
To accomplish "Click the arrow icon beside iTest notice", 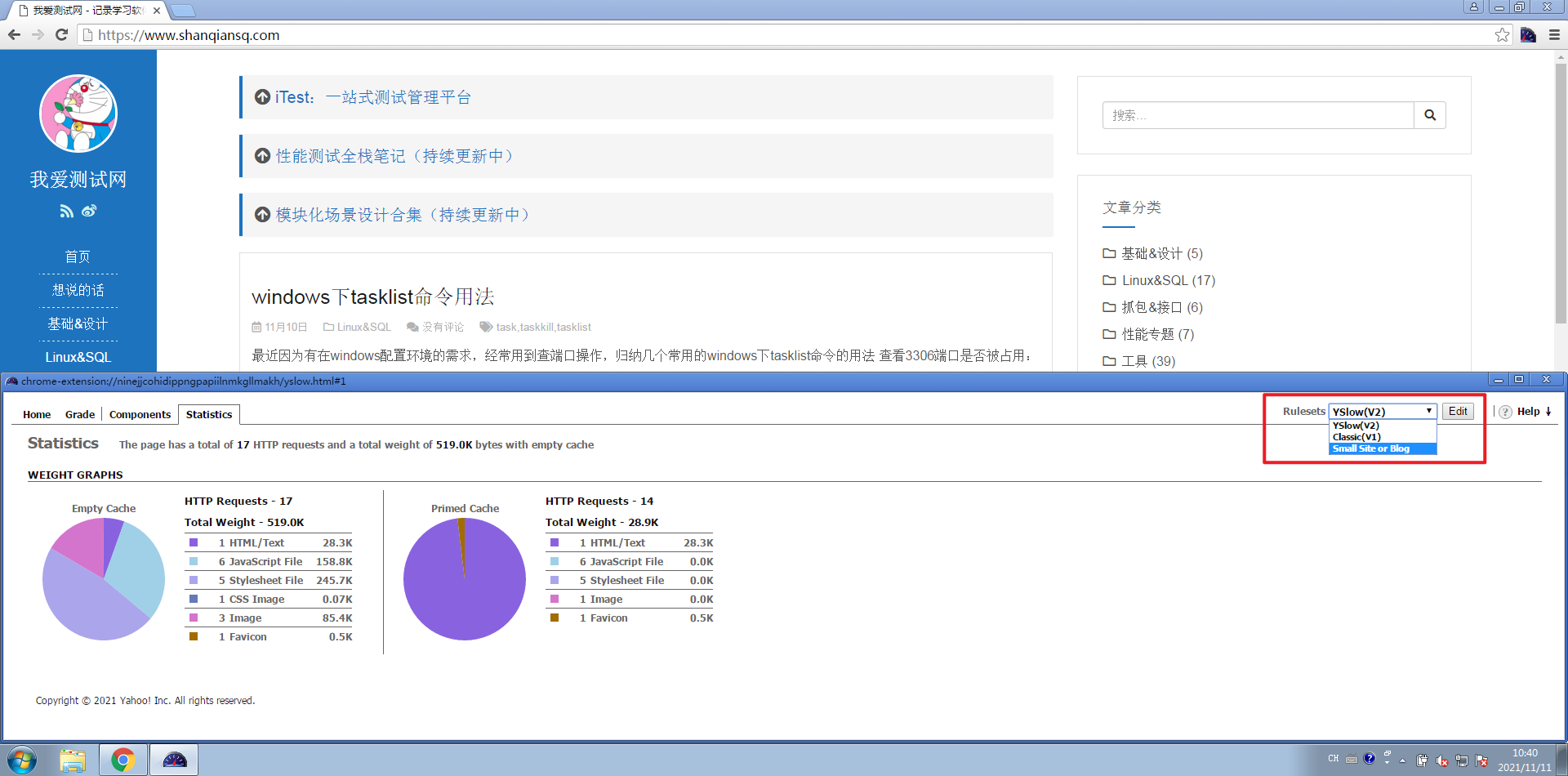I will click(x=262, y=97).
